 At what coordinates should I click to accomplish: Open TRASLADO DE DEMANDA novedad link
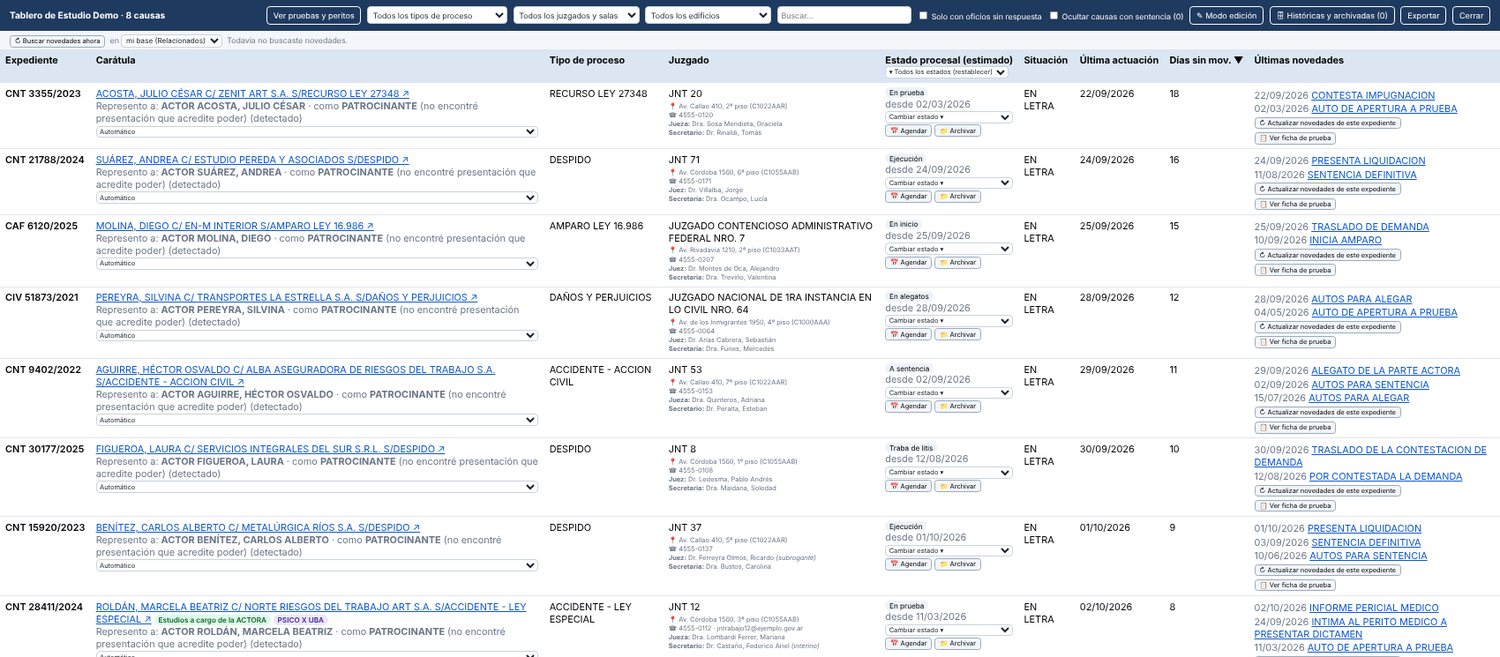[x=1370, y=227]
